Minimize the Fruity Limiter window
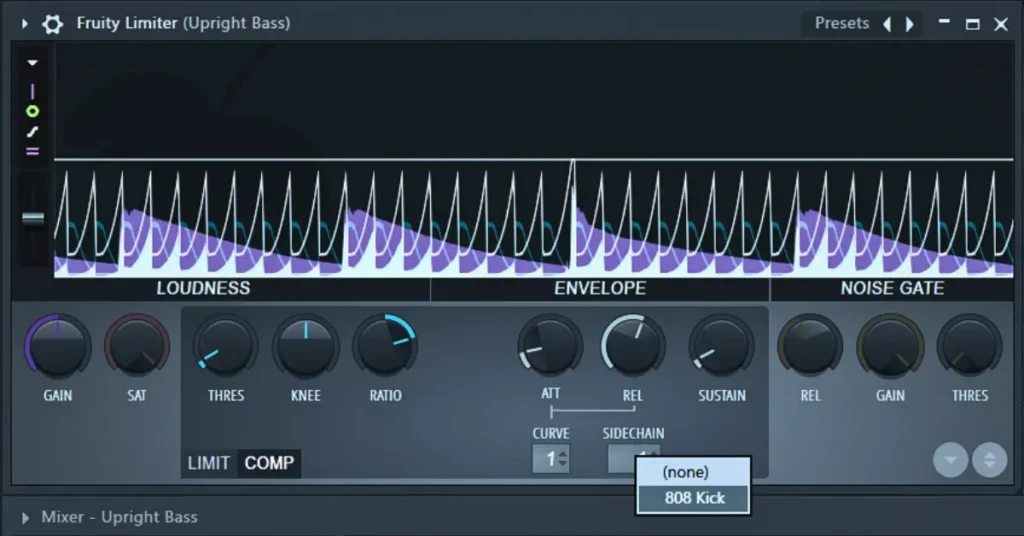The width and height of the screenshot is (1024, 536). [944, 22]
